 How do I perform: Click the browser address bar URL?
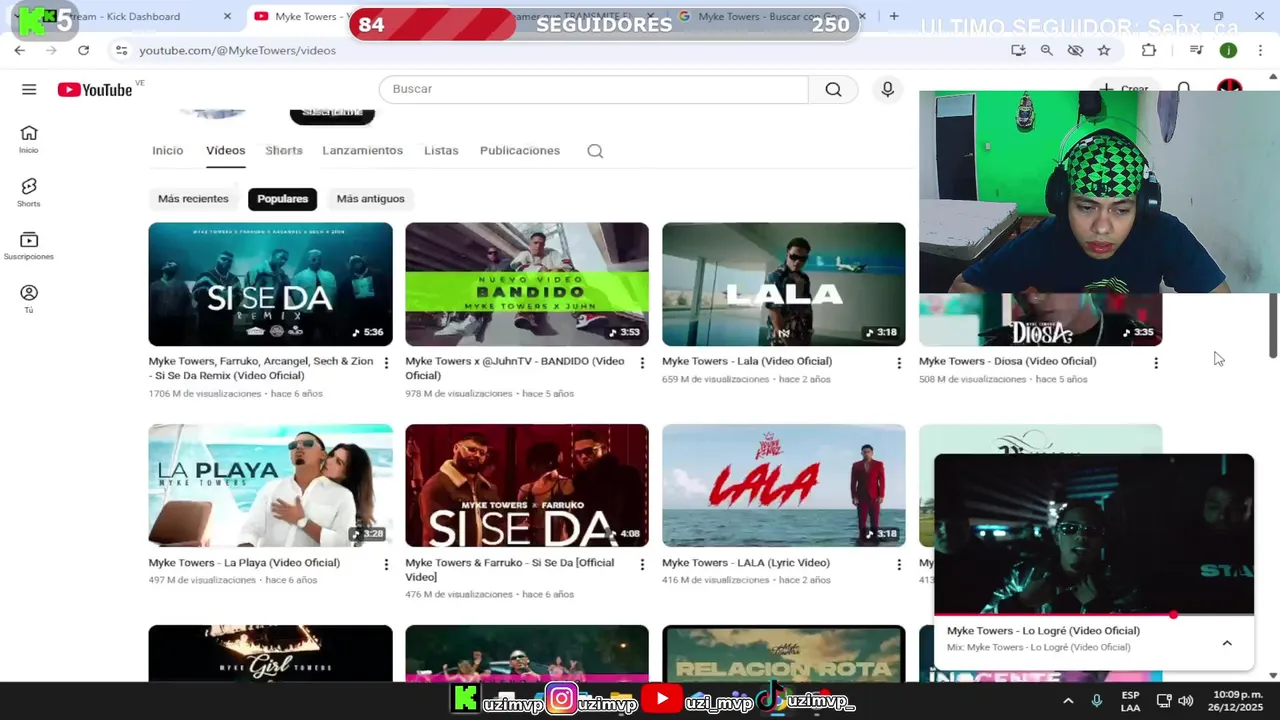click(238, 50)
